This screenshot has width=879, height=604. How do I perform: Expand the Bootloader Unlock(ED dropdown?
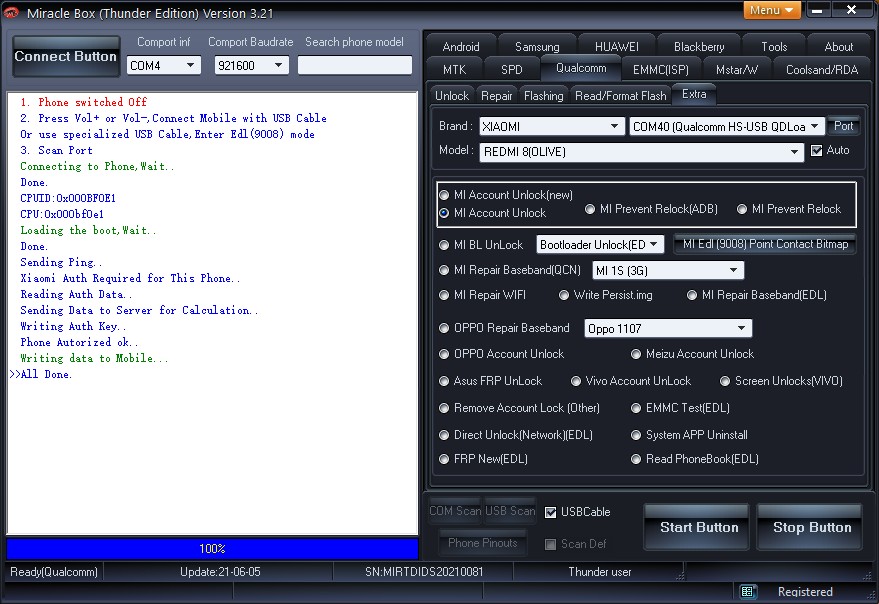[x=600, y=245]
